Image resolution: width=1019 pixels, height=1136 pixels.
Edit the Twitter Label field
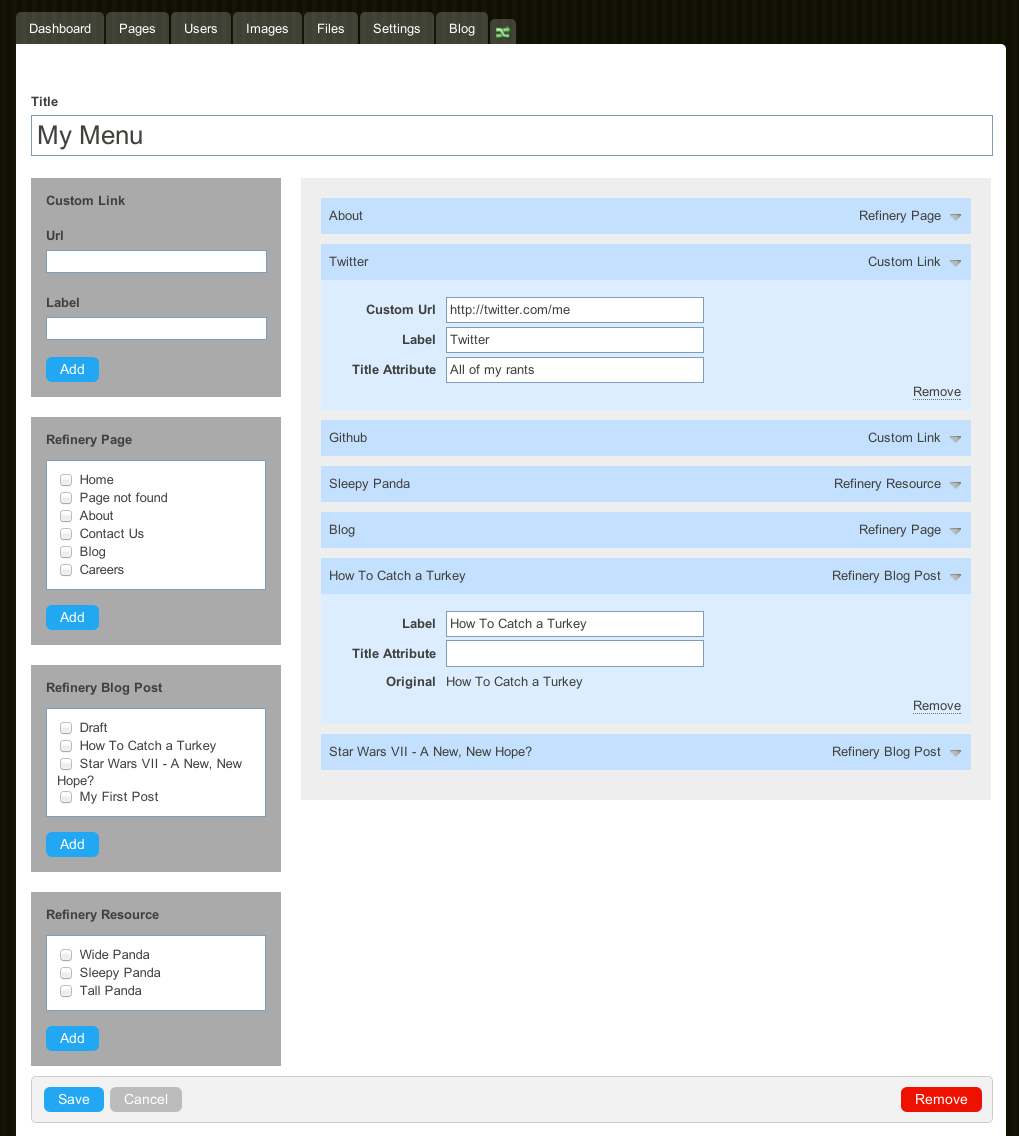pyautogui.click(x=574, y=340)
